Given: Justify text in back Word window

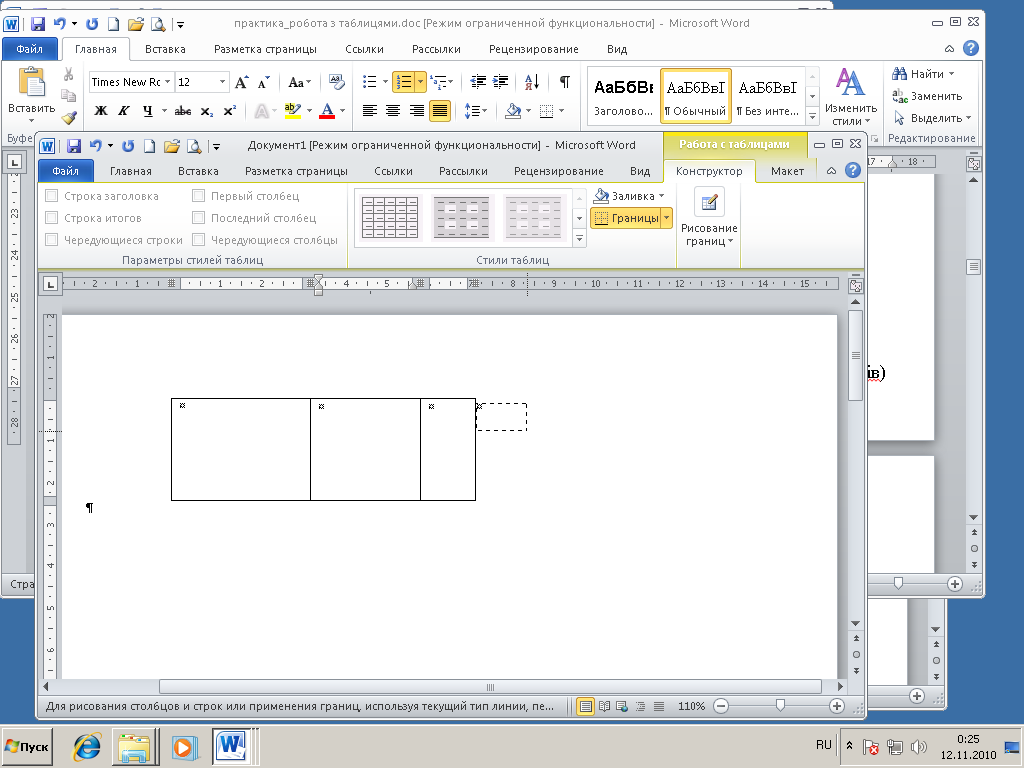Looking at the screenshot, I should [440, 111].
